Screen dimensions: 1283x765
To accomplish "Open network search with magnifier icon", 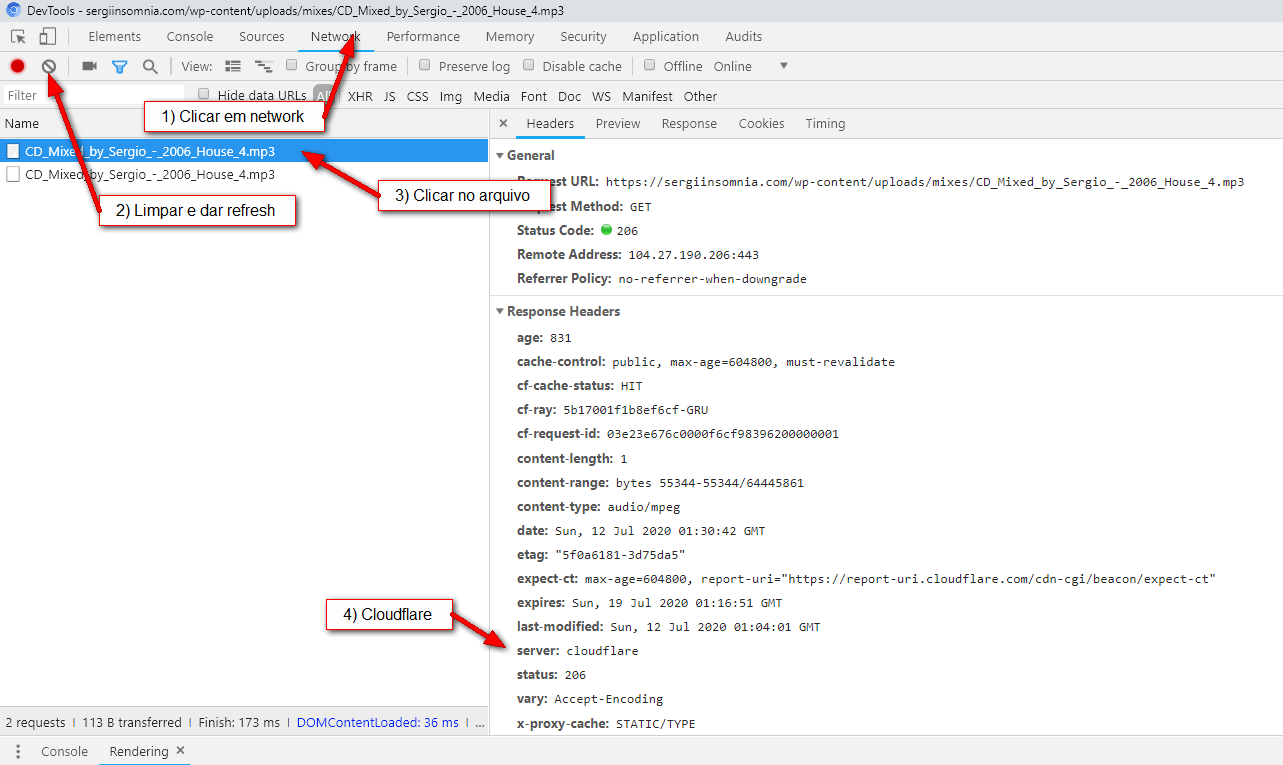I will coord(150,66).
